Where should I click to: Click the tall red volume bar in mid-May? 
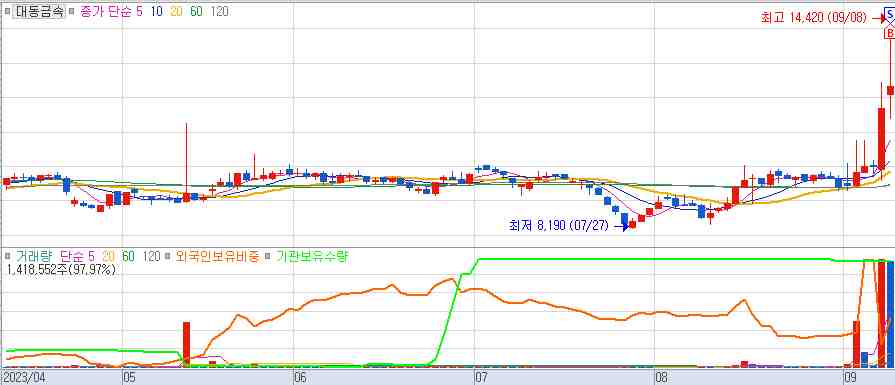tap(186, 344)
